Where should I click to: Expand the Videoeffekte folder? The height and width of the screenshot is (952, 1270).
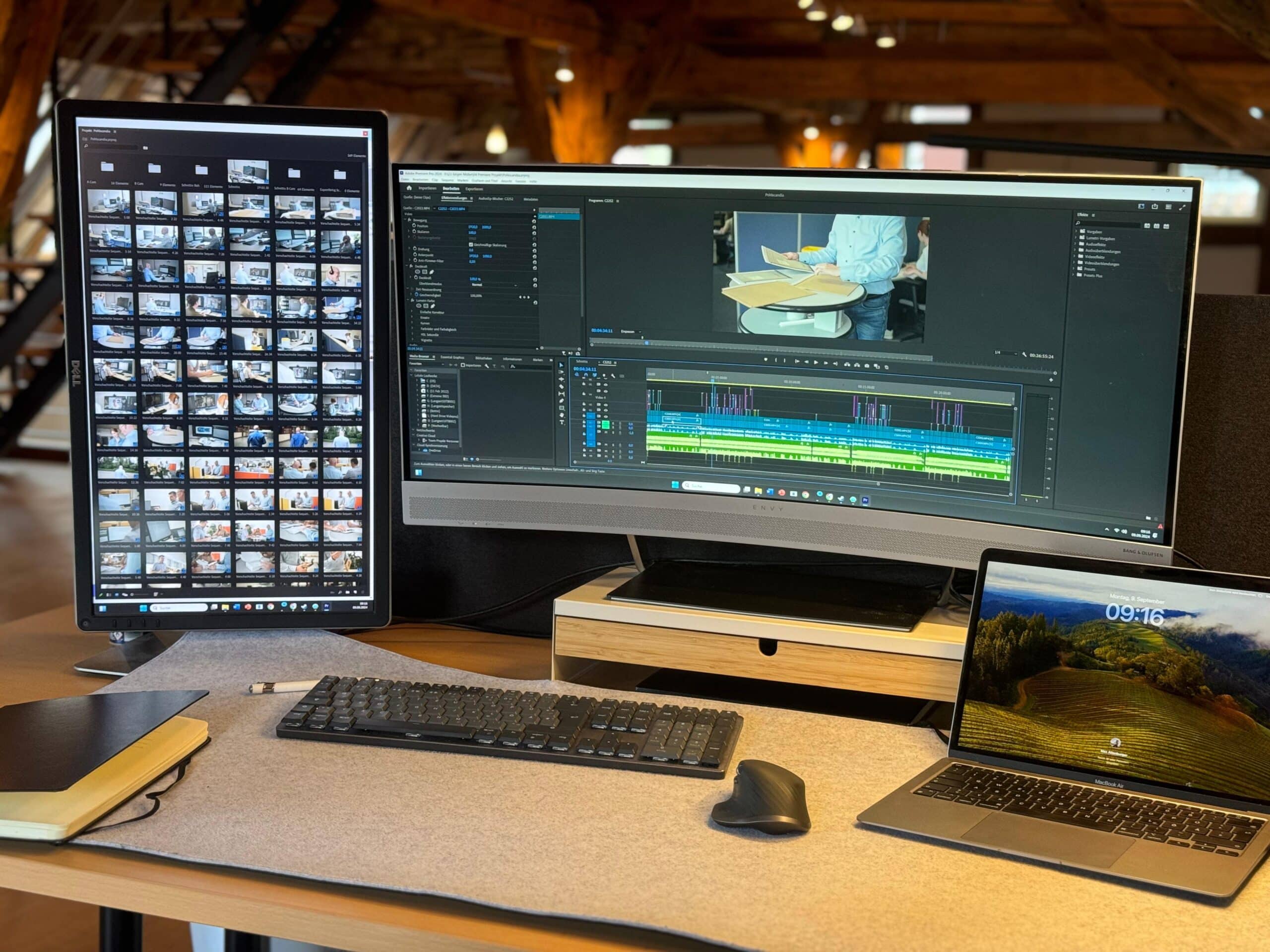pos(1074,256)
